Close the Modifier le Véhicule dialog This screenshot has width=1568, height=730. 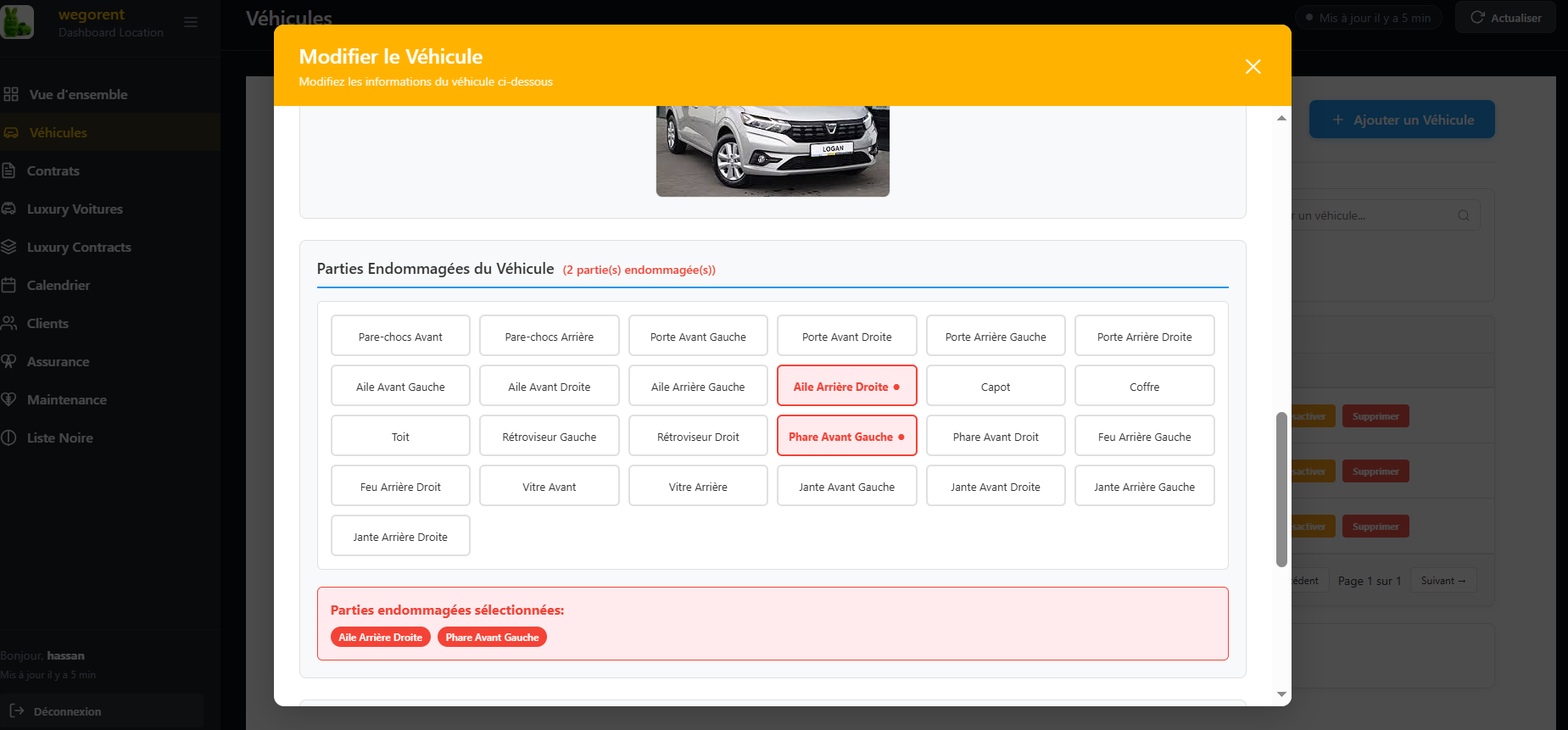coord(1253,66)
